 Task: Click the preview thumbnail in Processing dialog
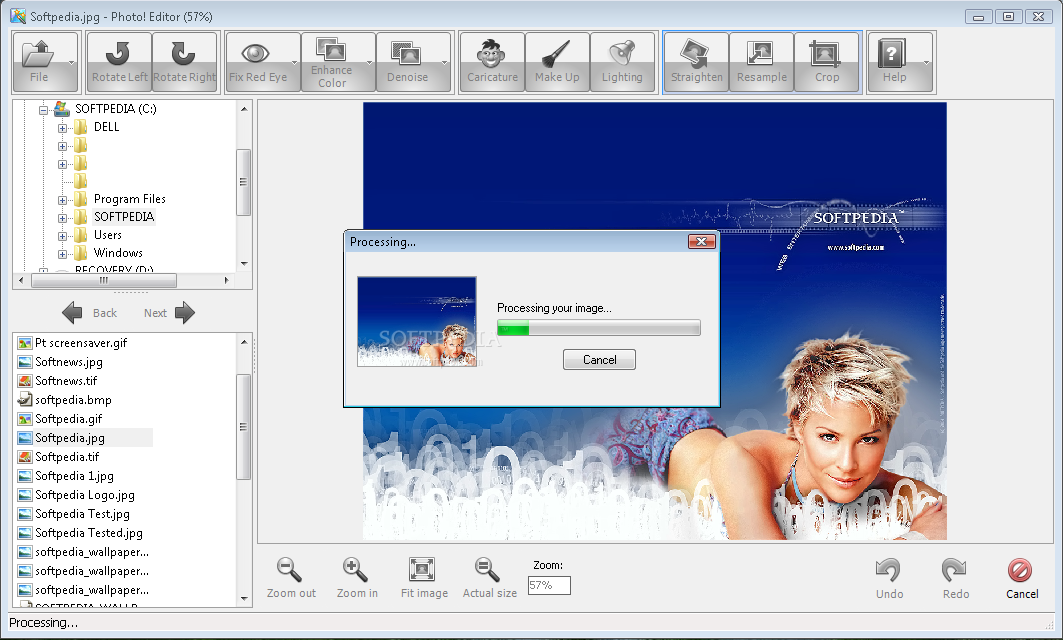417,321
